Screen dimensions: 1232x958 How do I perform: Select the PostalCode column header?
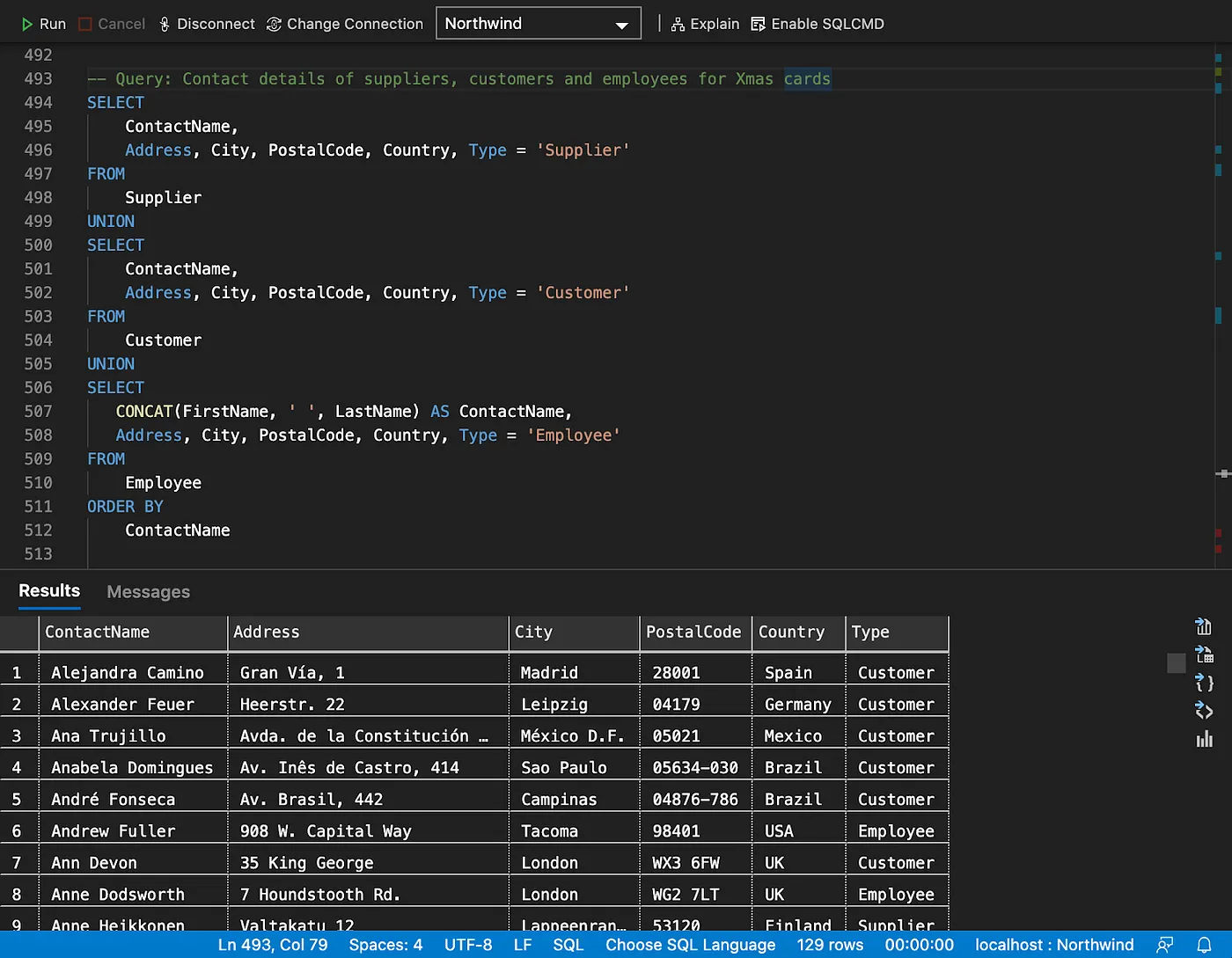(x=695, y=633)
